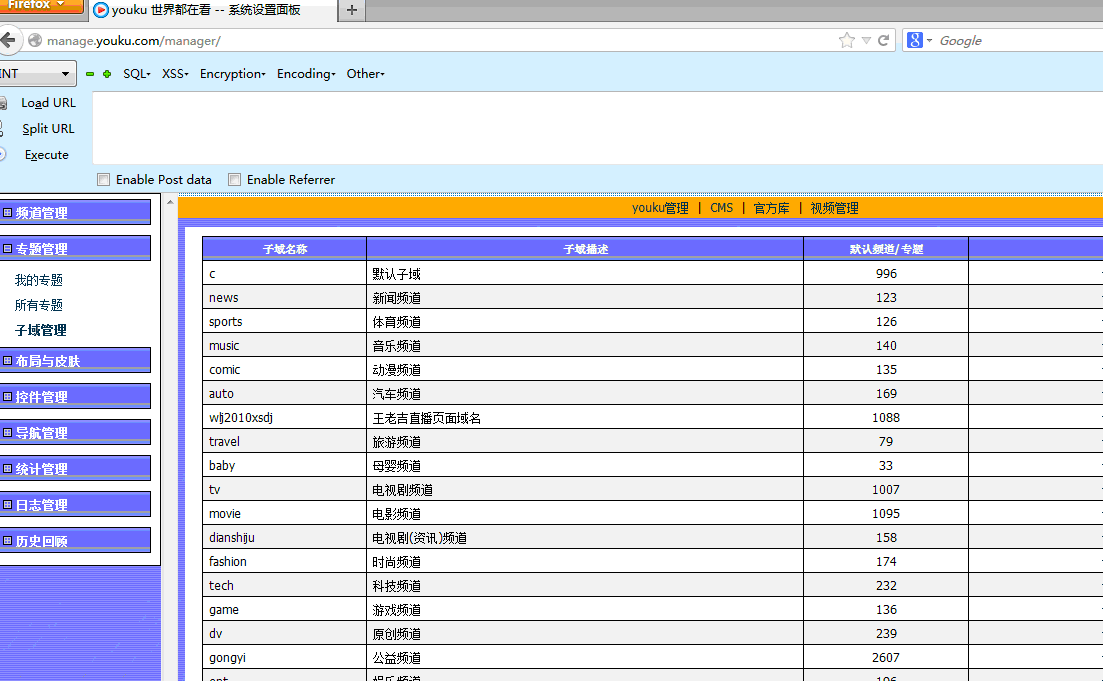Viewport: 1103px width, 681px height.
Task: Click the sidebar scrollbar up arrow
Action: click(x=170, y=203)
